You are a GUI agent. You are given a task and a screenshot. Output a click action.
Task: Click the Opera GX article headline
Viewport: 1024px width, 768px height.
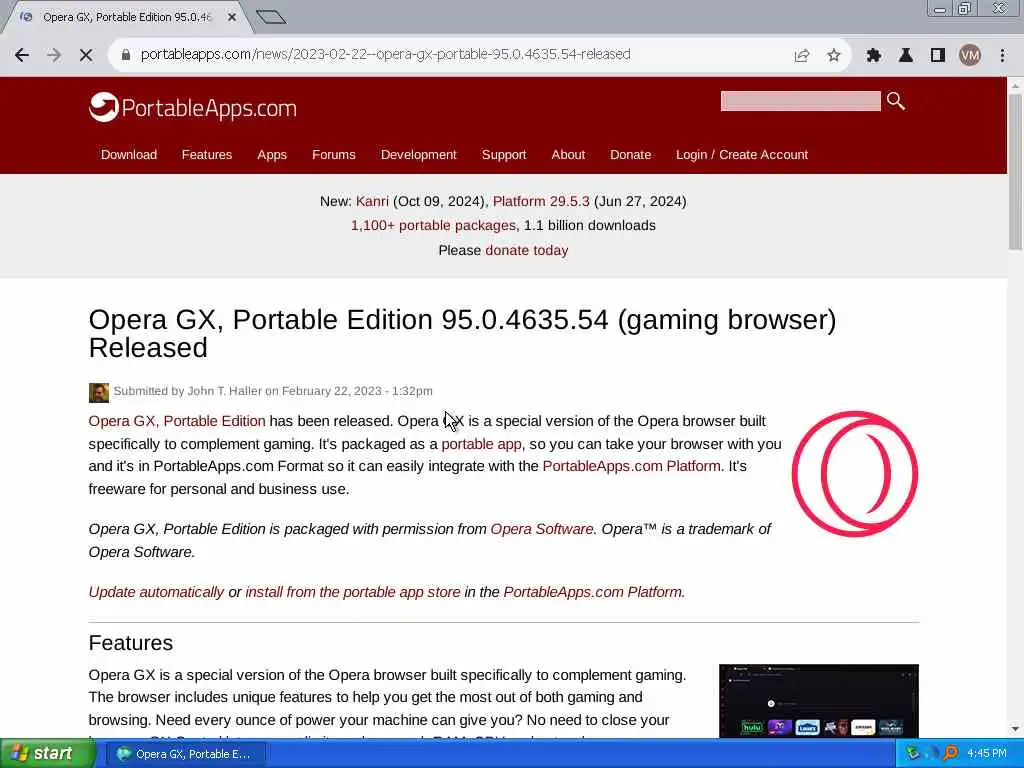462,333
